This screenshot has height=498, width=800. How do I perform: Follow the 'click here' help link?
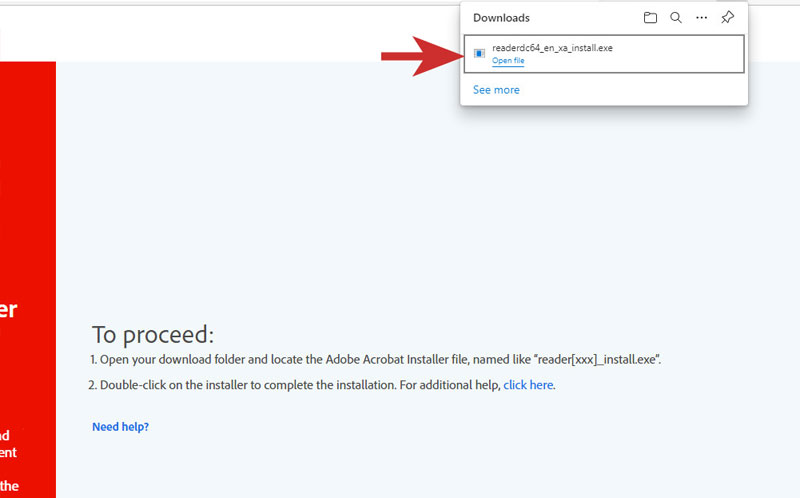click(x=528, y=385)
